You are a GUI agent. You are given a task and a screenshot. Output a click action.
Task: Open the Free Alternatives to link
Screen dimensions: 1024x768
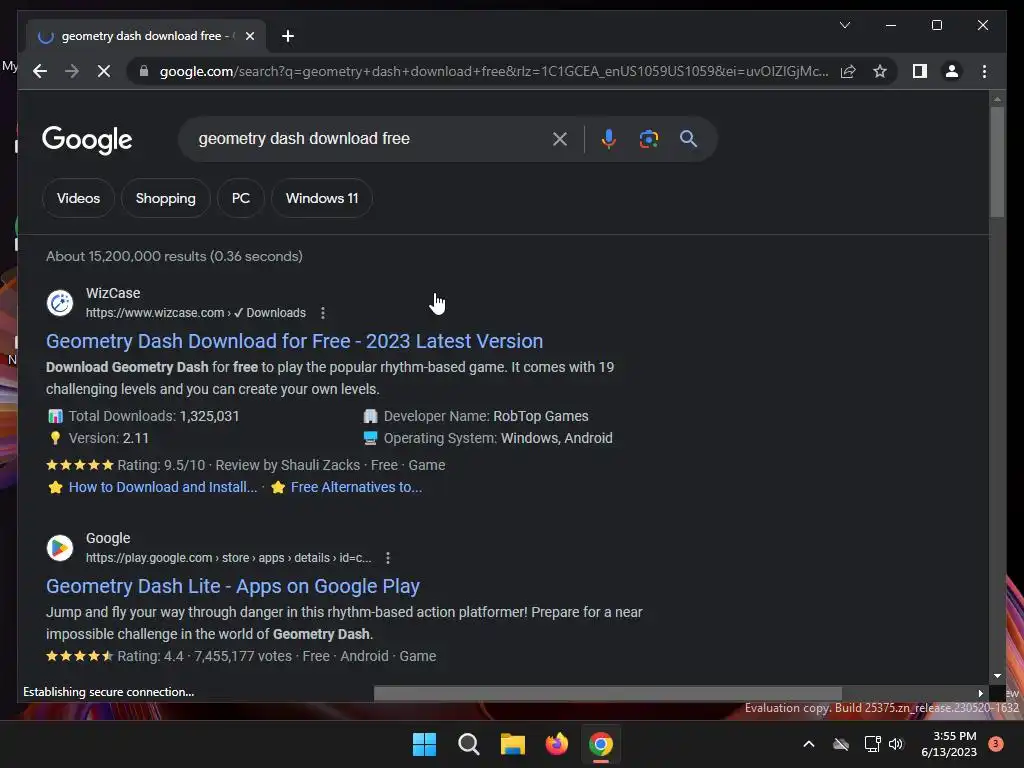coord(356,487)
